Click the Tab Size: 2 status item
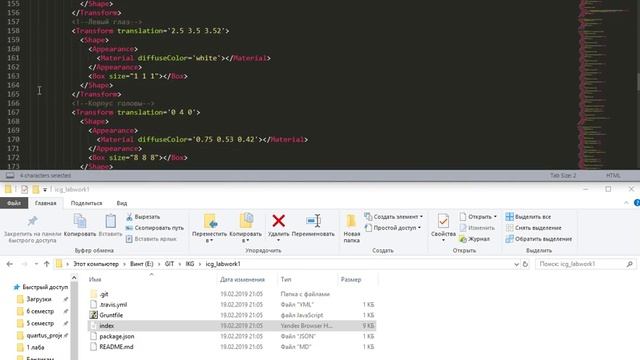This screenshot has height=360, width=640. pos(563,176)
